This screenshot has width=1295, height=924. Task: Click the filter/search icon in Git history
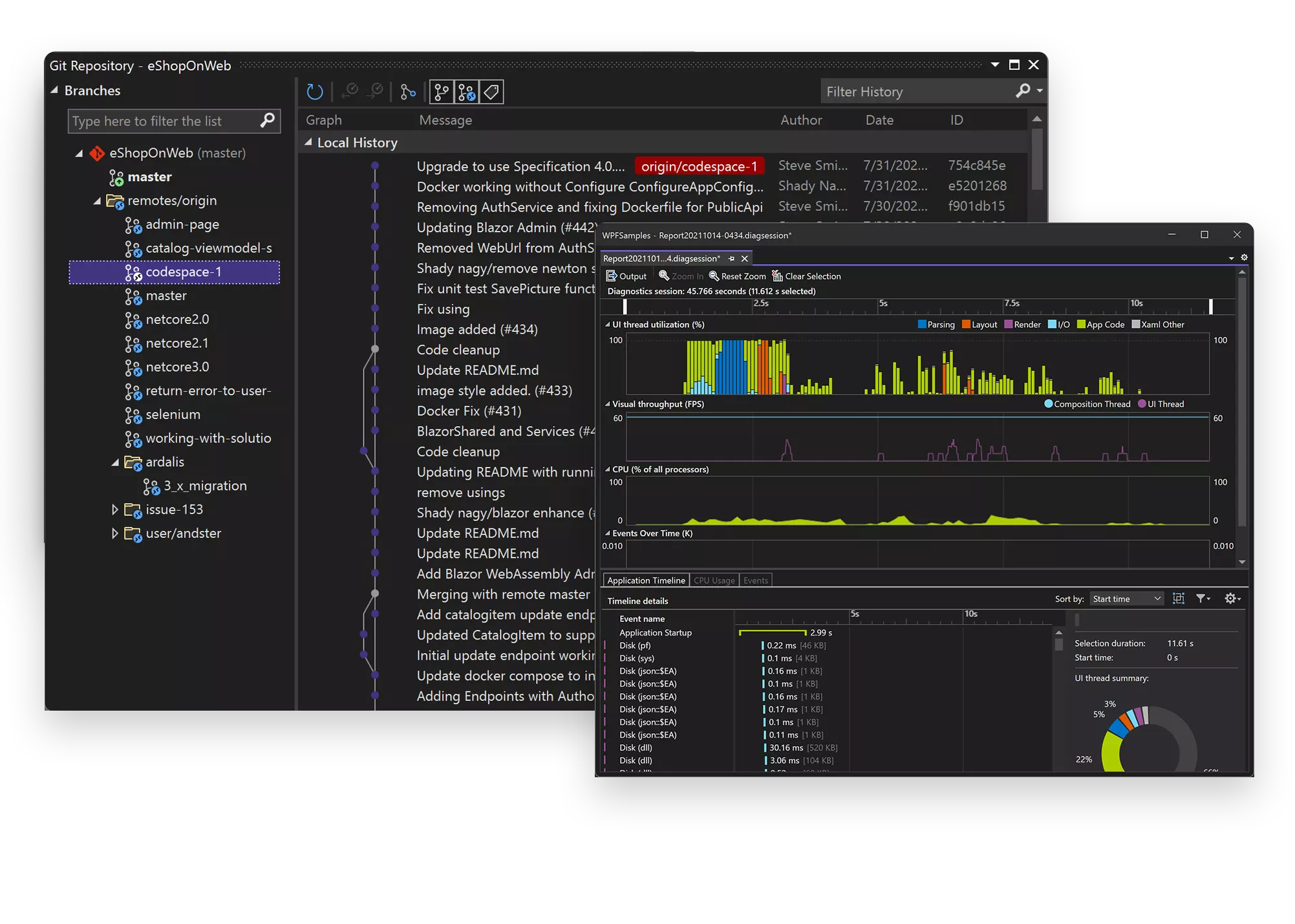(1024, 92)
